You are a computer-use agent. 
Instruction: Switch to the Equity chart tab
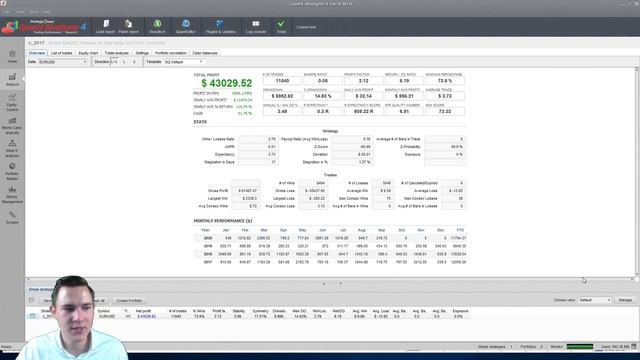tap(88, 53)
